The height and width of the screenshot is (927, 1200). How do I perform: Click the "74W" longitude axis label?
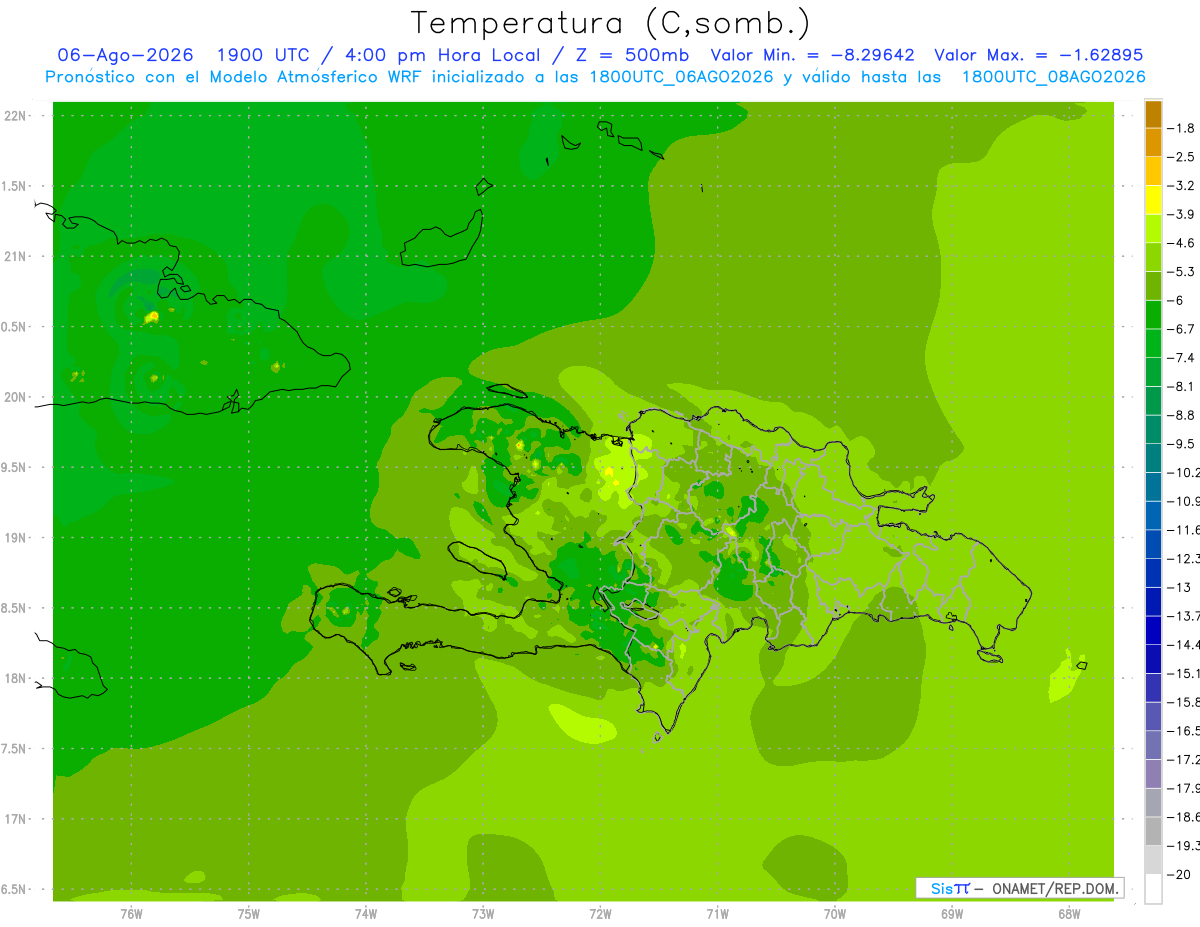pyautogui.click(x=365, y=914)
